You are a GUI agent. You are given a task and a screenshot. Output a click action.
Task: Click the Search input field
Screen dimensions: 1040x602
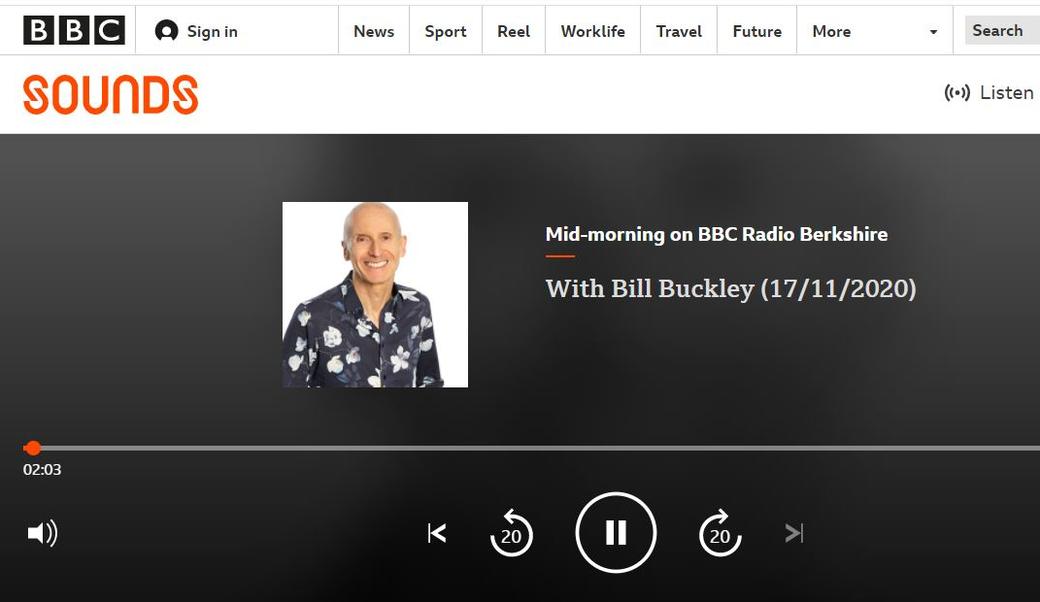click(1001, 31)
